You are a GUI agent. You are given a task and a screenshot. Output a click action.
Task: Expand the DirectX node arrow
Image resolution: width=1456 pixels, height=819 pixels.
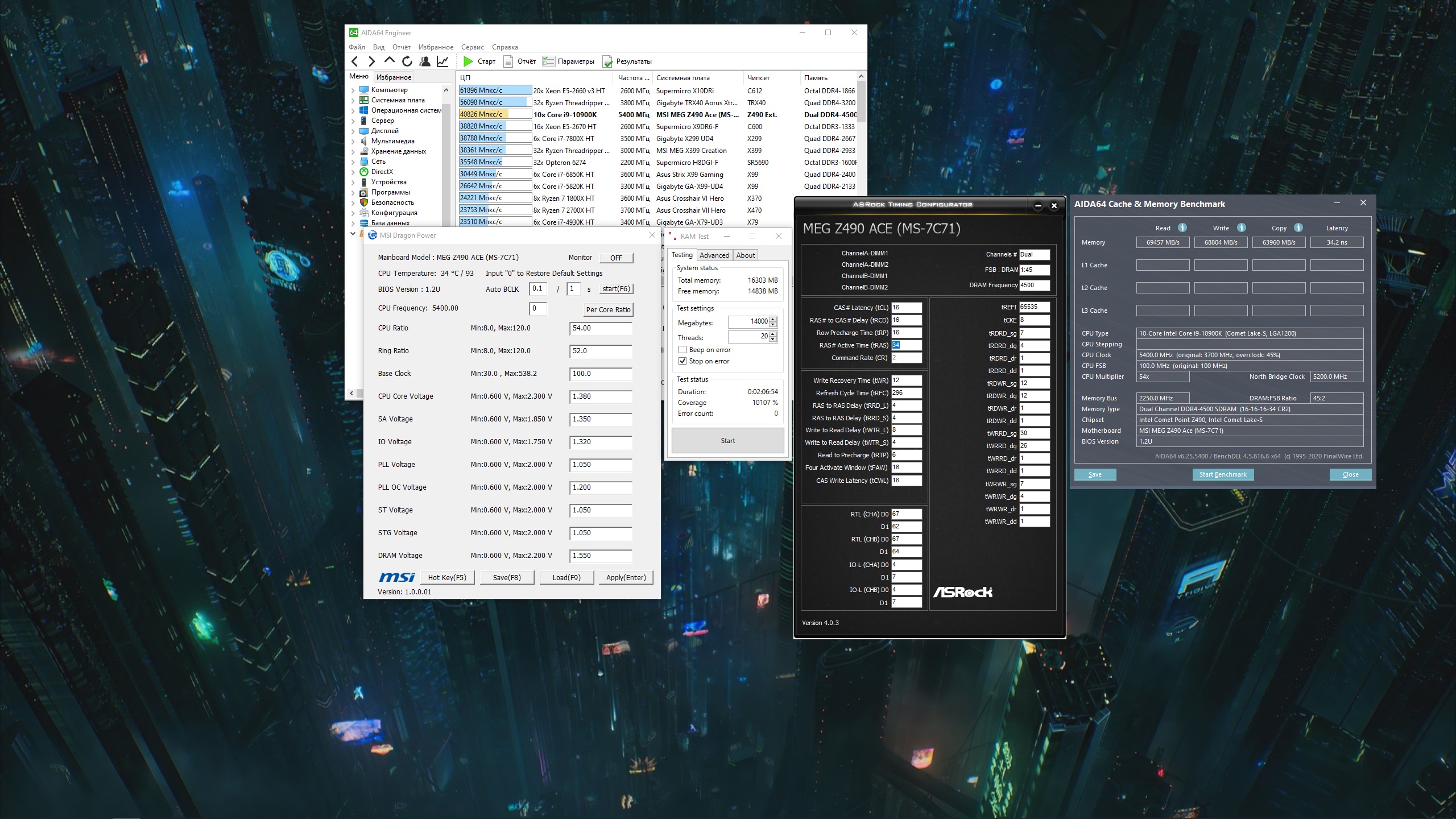click(353, 172)
